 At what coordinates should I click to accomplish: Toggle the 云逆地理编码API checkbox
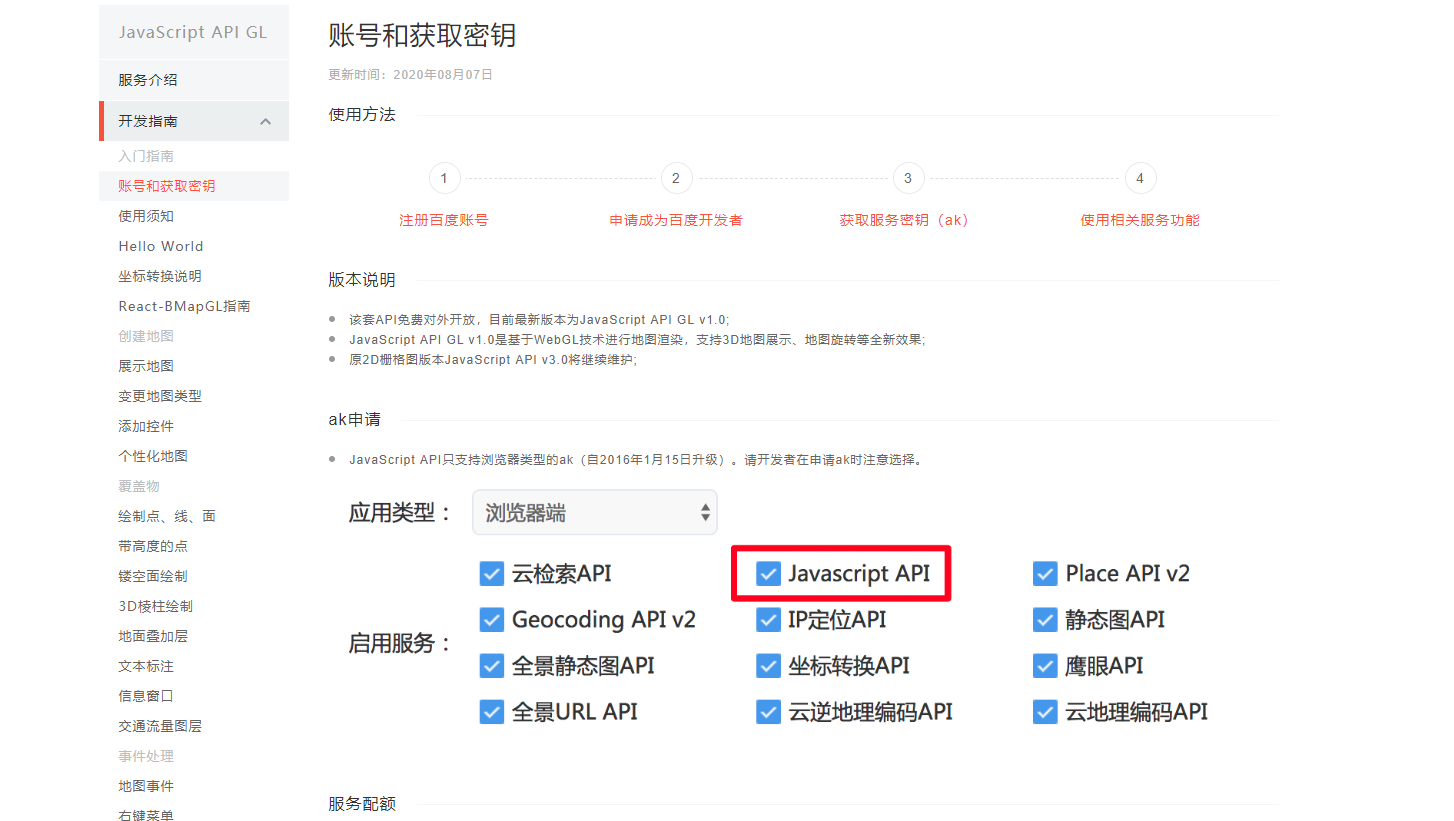[768, 712]
